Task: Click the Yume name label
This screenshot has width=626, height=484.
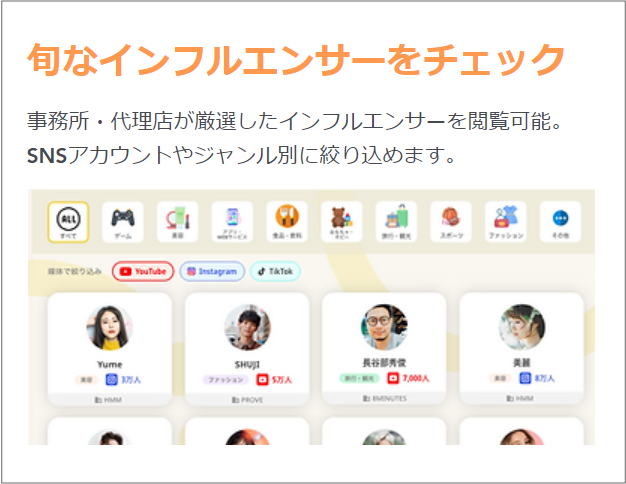Action: click(109, 365)
